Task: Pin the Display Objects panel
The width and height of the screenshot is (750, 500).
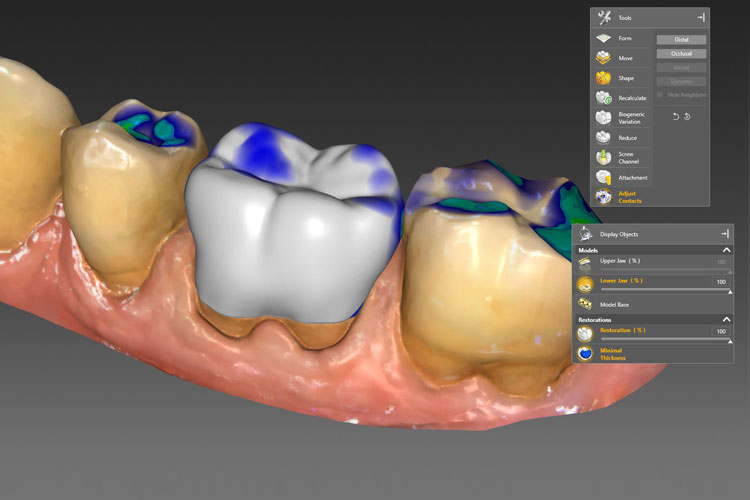Action: coord(725,233)
